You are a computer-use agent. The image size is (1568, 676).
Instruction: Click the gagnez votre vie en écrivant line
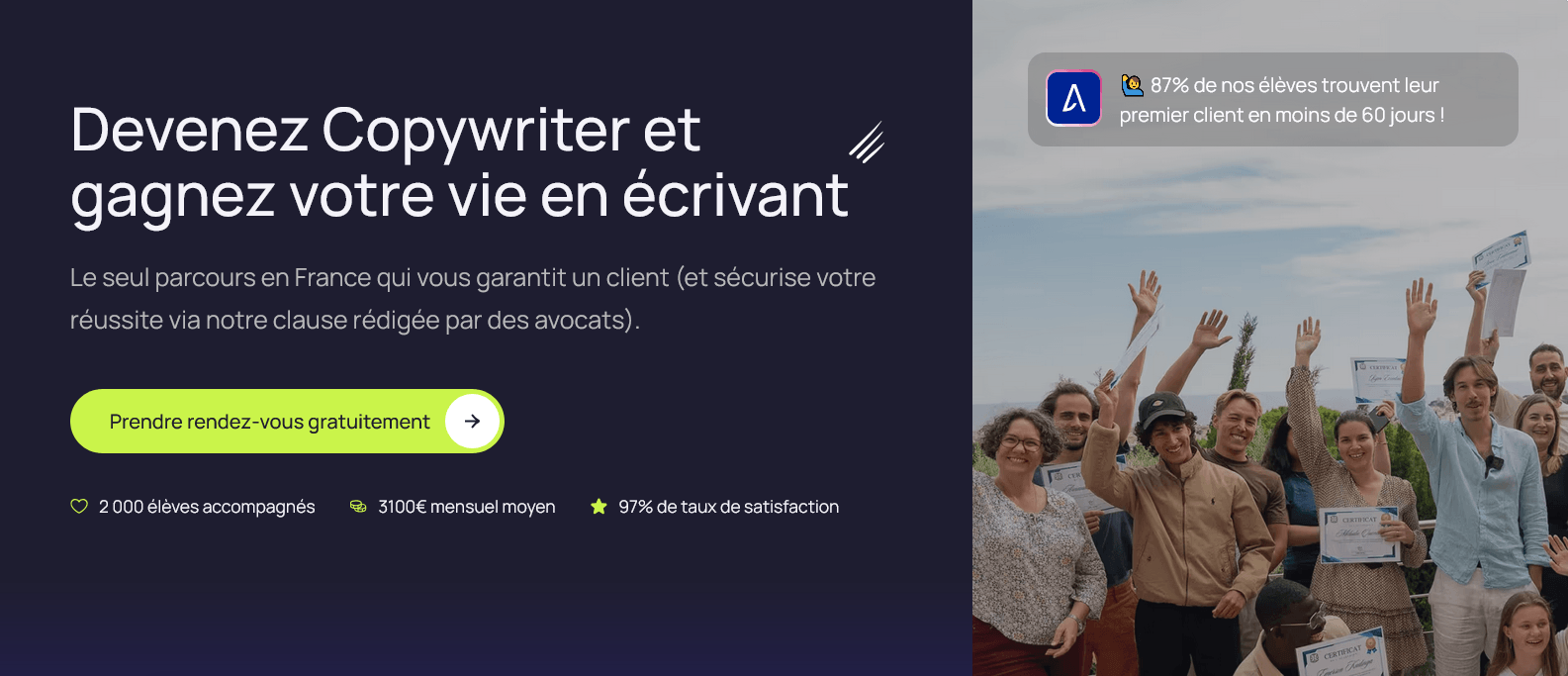click(459, 195)
